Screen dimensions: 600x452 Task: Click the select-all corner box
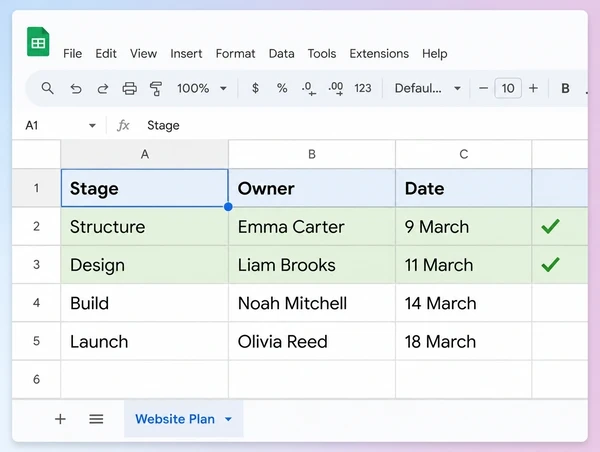pos(36,154)
